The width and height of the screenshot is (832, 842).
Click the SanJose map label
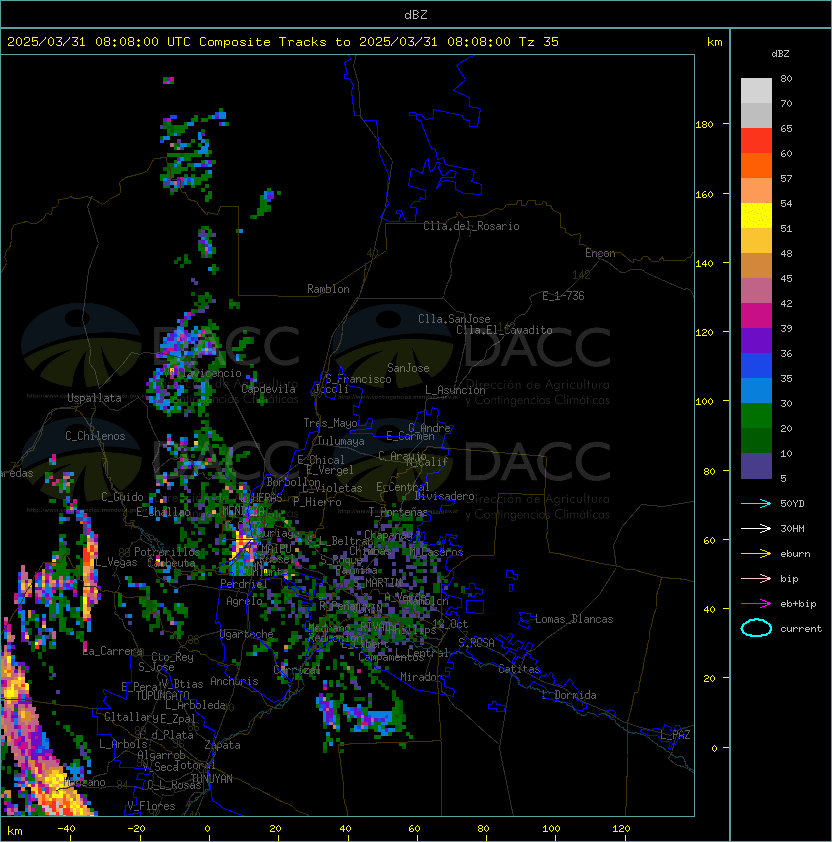(x=408, y=368)
